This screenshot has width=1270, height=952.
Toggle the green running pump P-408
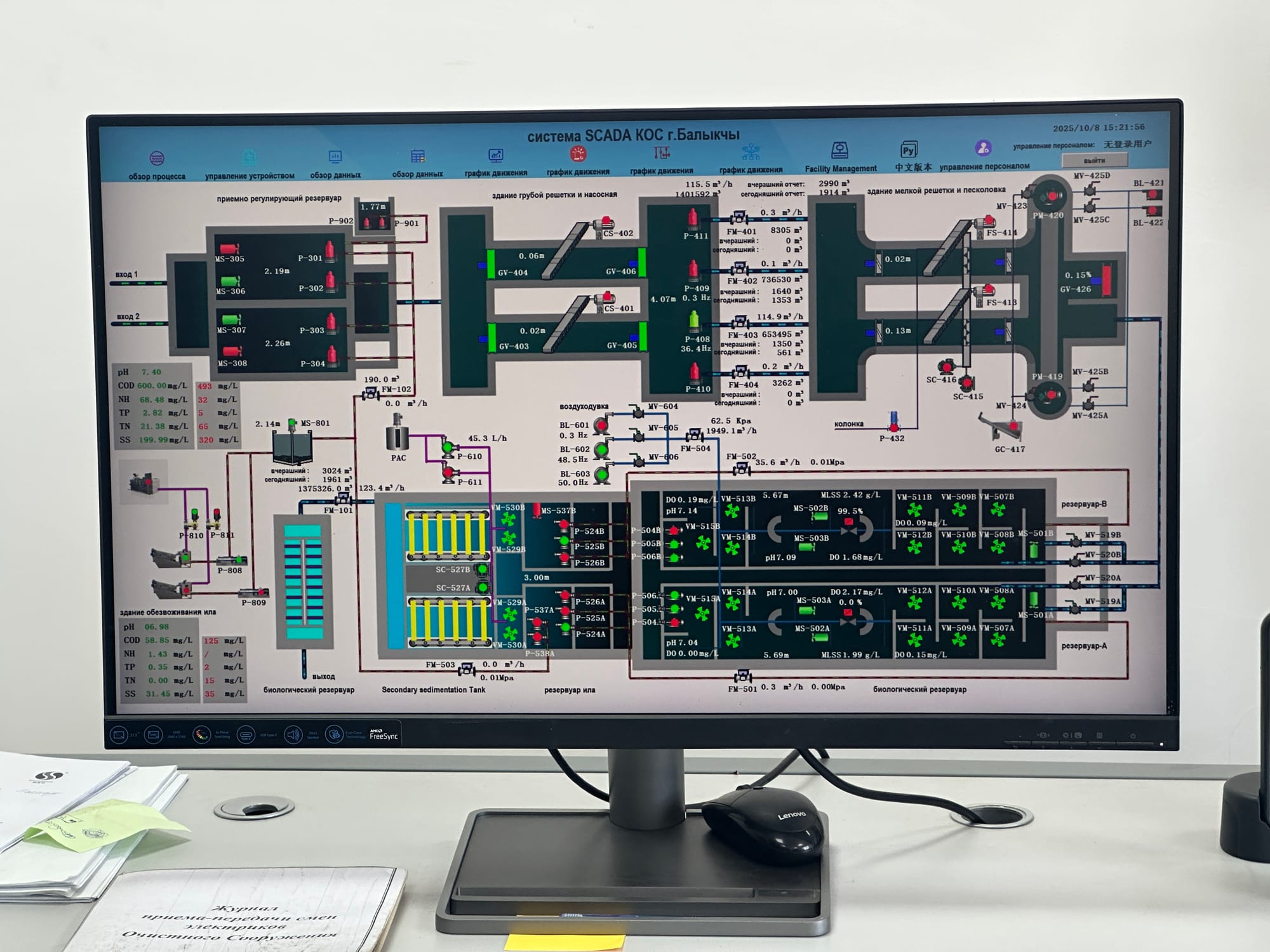point(695,321)
